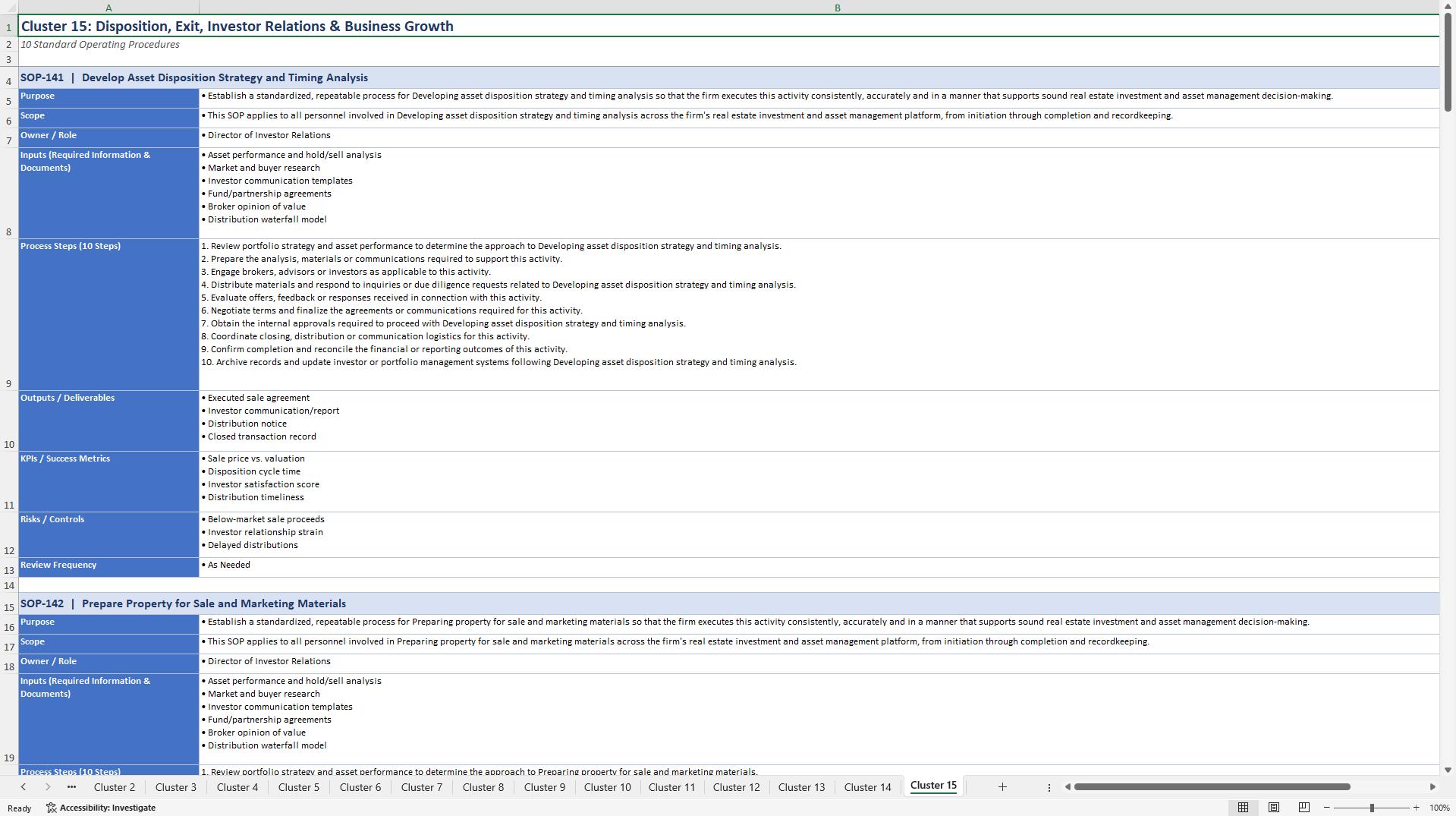
Task: Open sheet tab bar options dots
Action: (1049, 787)
